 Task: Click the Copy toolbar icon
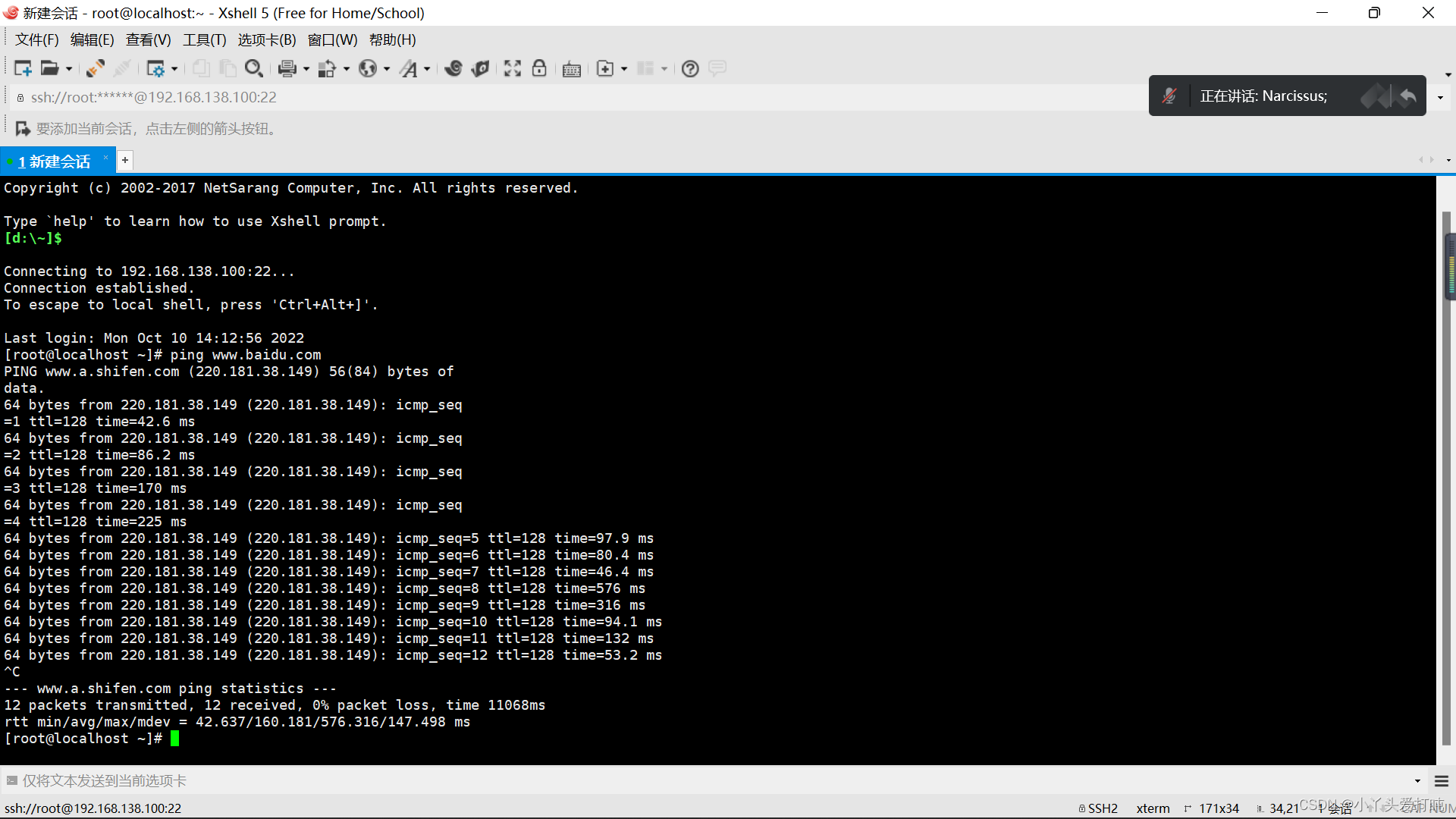coord(201,69)
